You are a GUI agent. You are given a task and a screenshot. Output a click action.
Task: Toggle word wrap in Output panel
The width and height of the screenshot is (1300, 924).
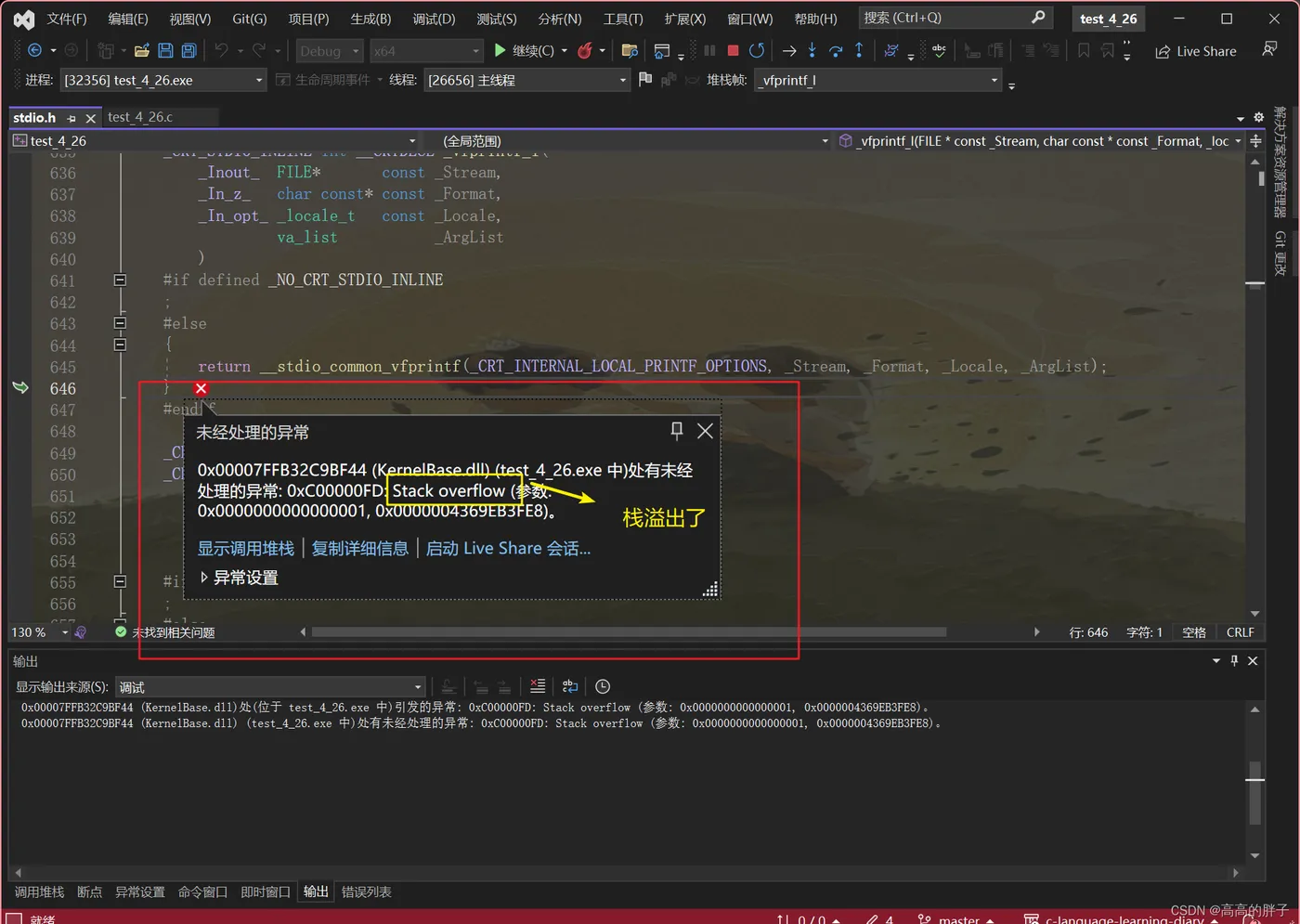[570, 686]
